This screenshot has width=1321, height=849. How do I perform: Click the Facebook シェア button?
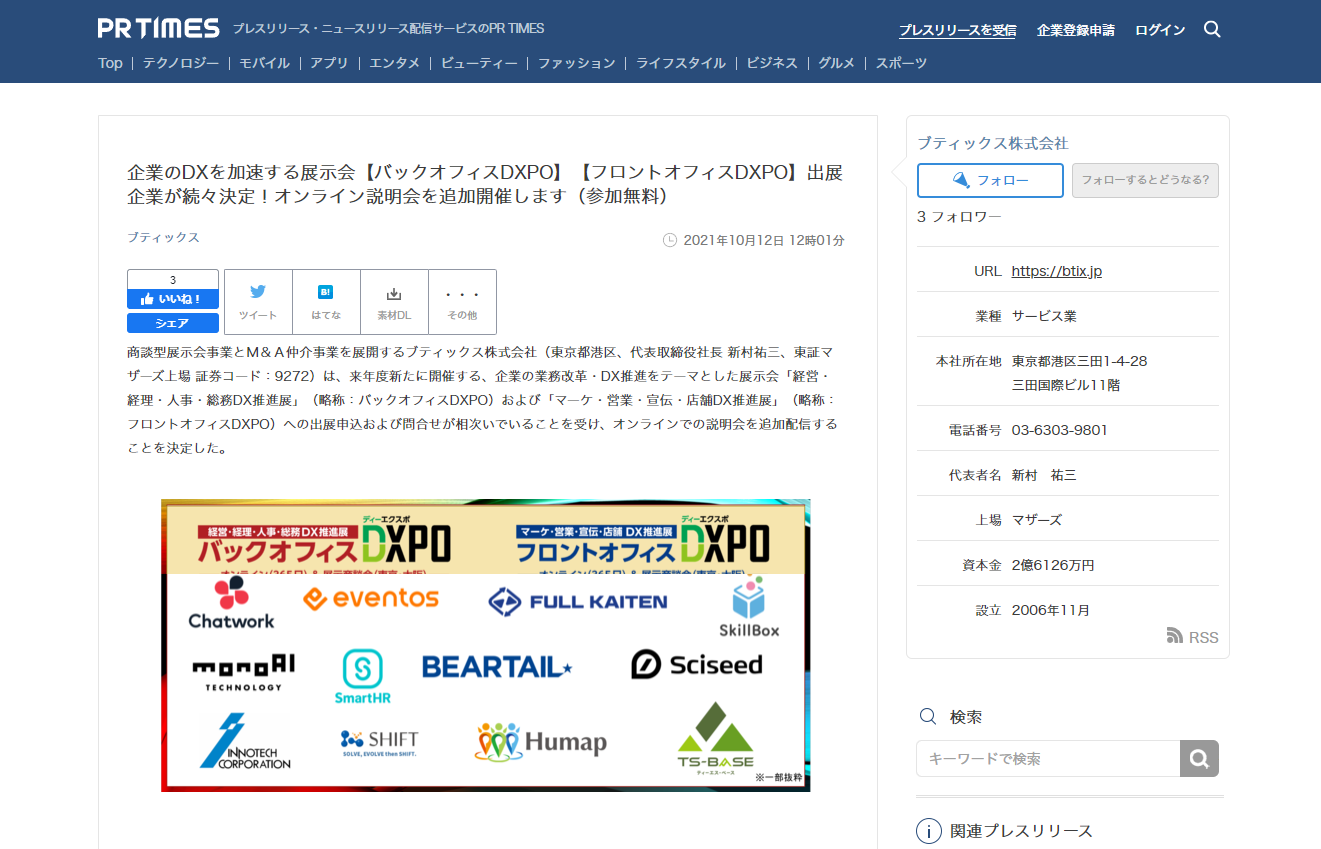(x=172, y=323)
